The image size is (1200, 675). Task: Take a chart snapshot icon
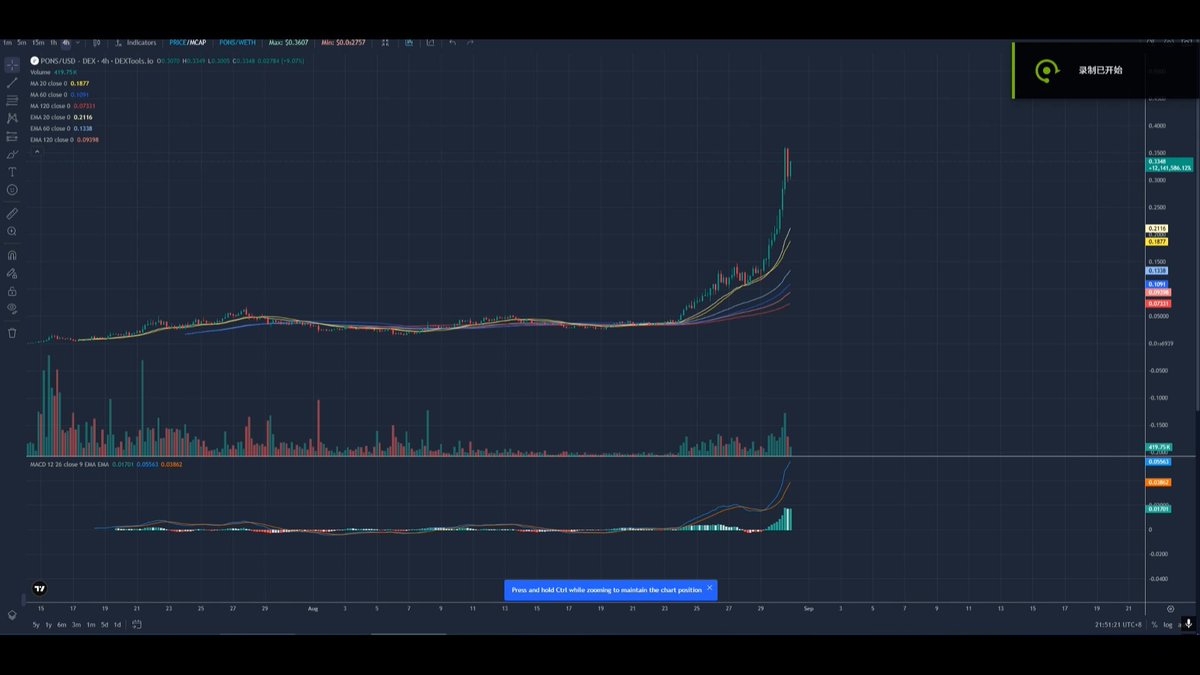(x=430, y=42)
